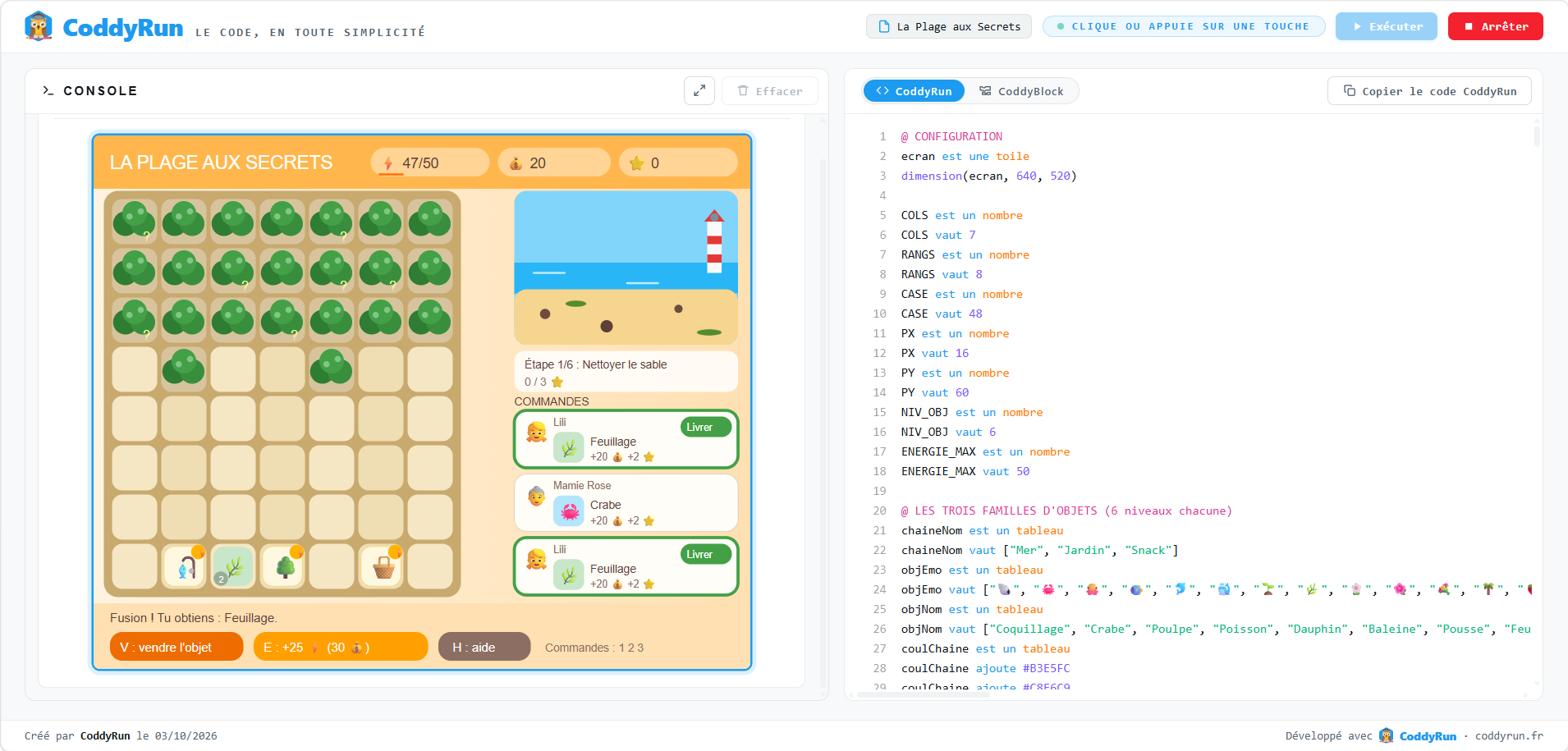Click code line 'NIV_OBJ vaut 6'
1568x751 pixels.
(x=949, y=432)
